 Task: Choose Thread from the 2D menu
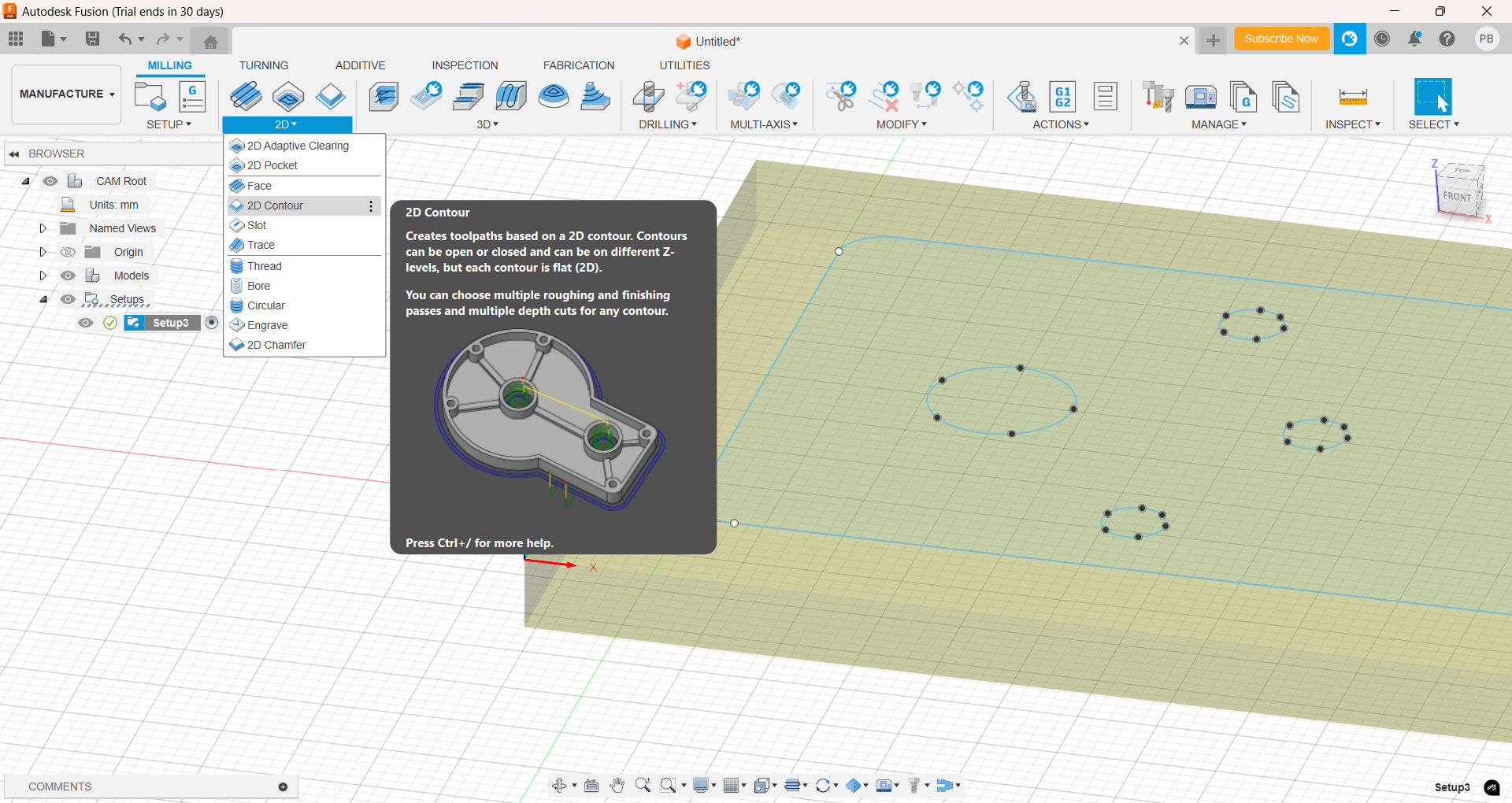click(x=304, y=266)
